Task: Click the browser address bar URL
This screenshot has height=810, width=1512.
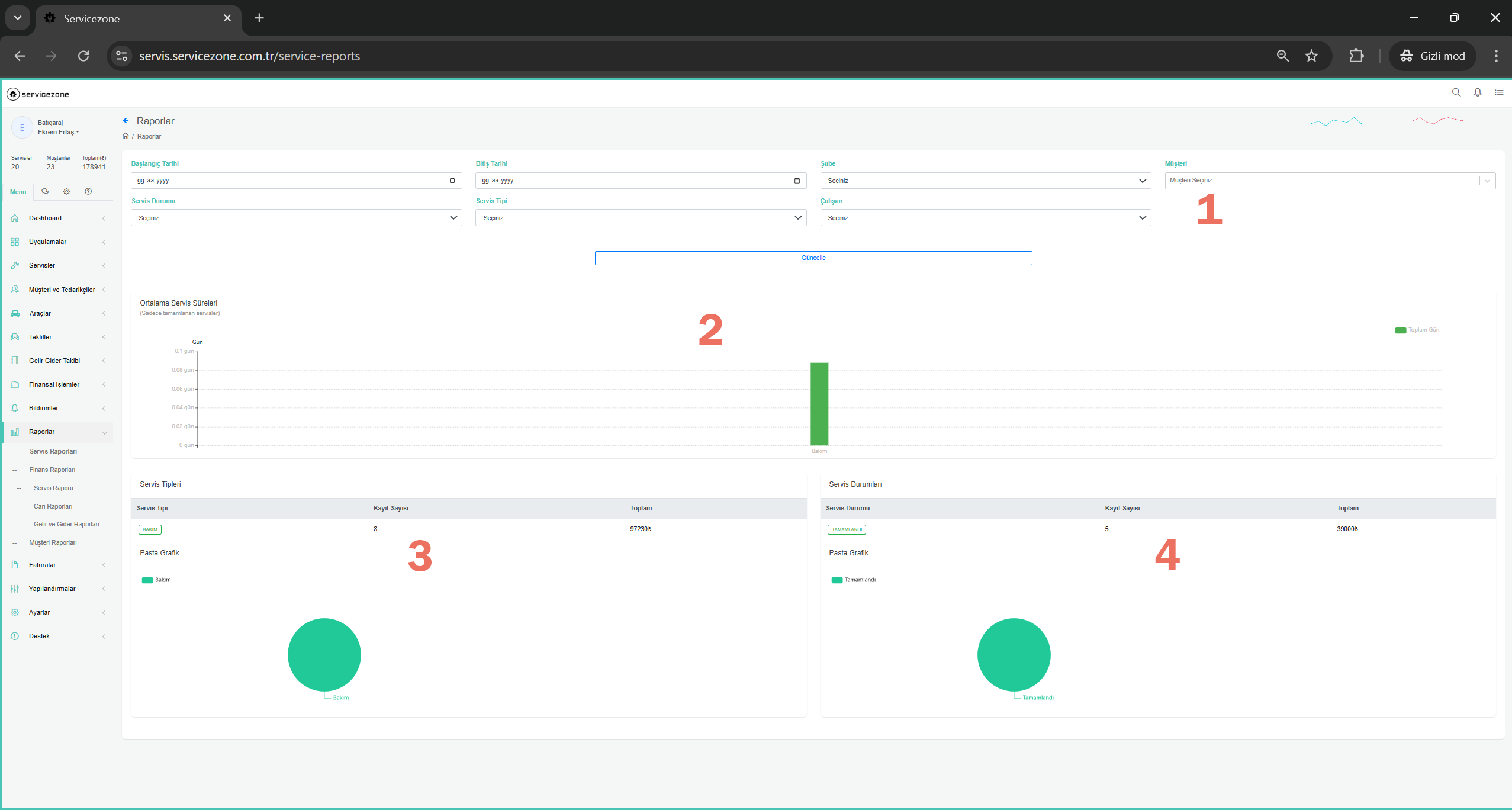Action: [x=249, y=56]
